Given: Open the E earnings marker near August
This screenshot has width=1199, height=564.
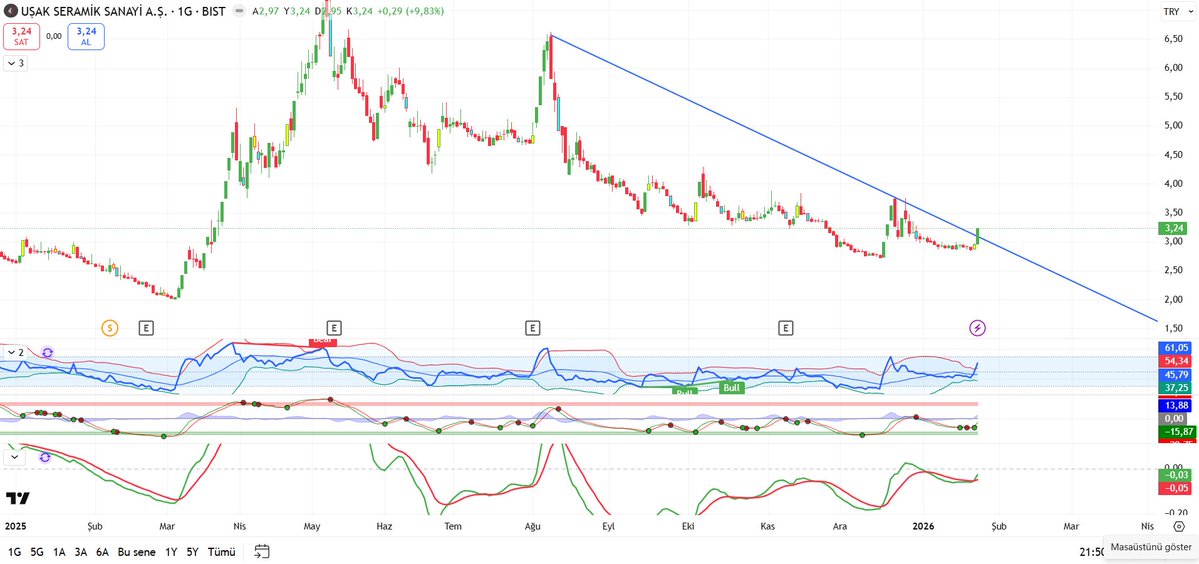Looking at the screenshot, I should (x=532, y=328).
